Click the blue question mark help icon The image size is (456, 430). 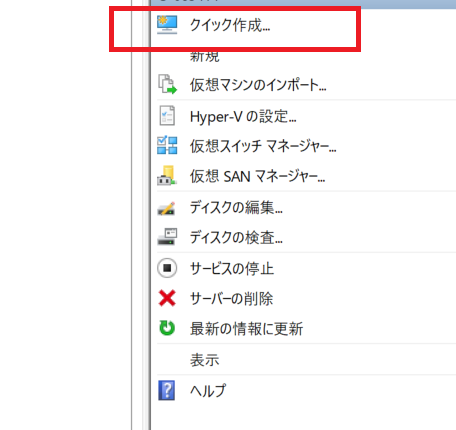[166, 390]
